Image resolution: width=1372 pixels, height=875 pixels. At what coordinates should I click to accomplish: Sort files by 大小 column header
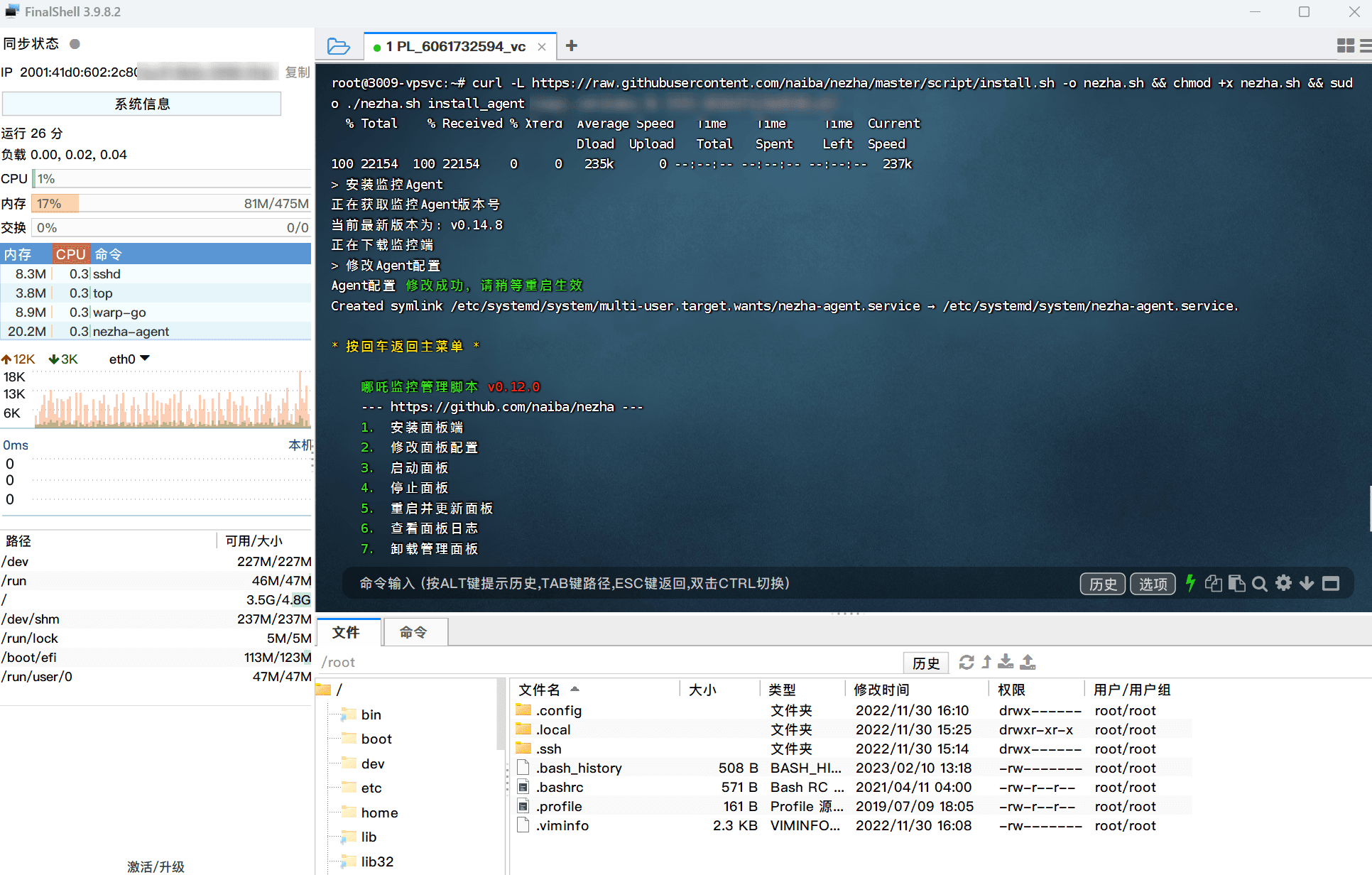(x=719, y=690)
